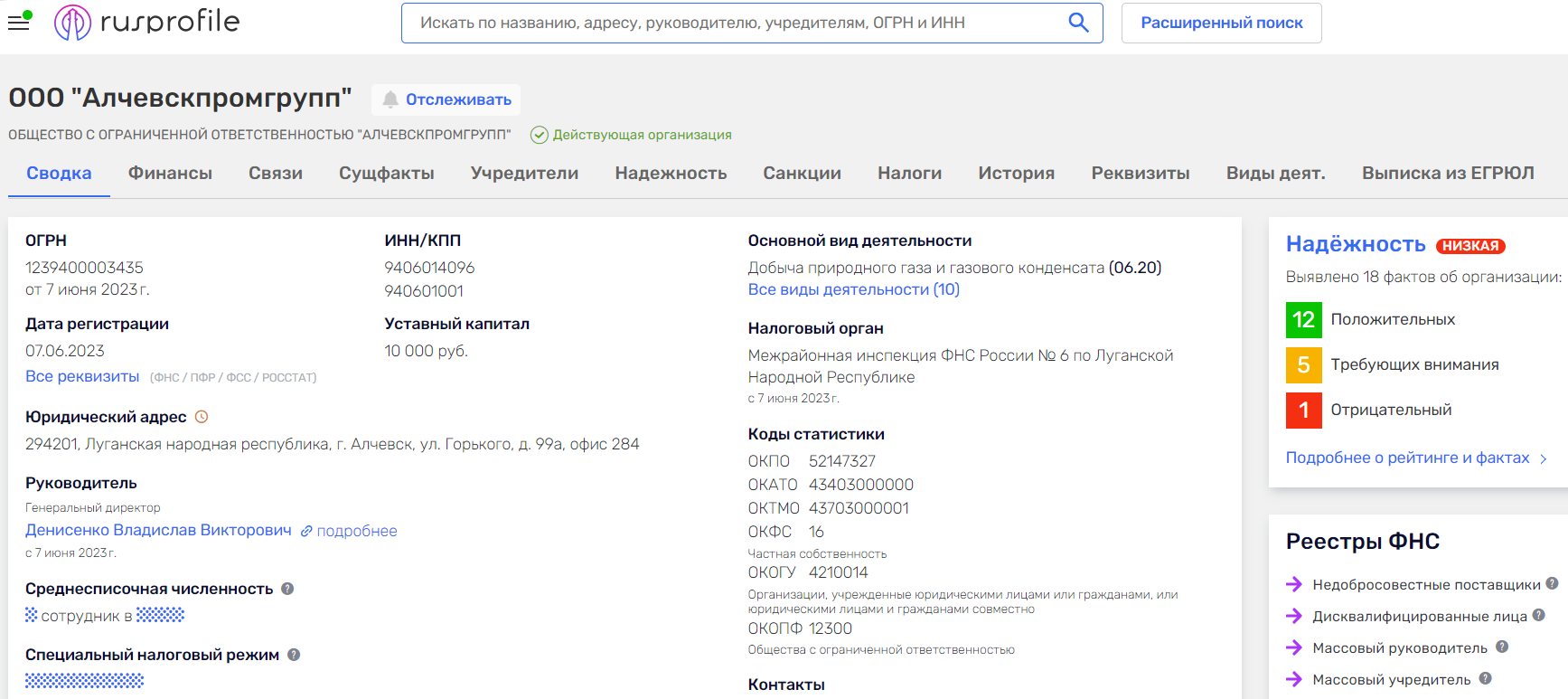The image size is (1568, 699).
Task: Open director Денисенко Владислав Викторович link
Action: click(158, 530)
